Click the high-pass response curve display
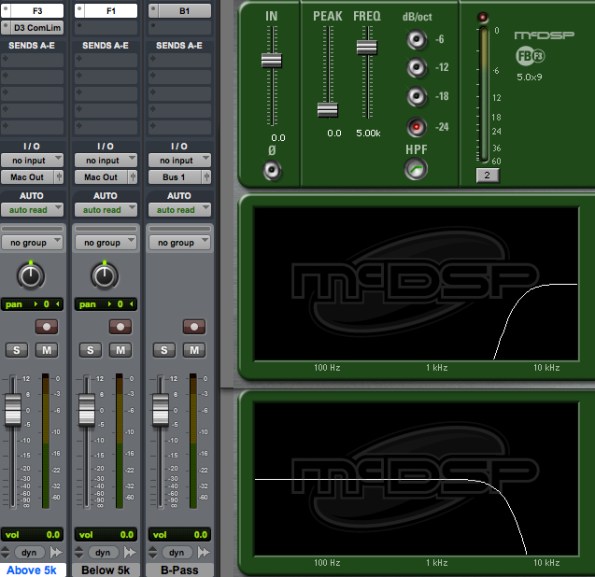Viewport: 595px width, 577px height. pos(416,284)
